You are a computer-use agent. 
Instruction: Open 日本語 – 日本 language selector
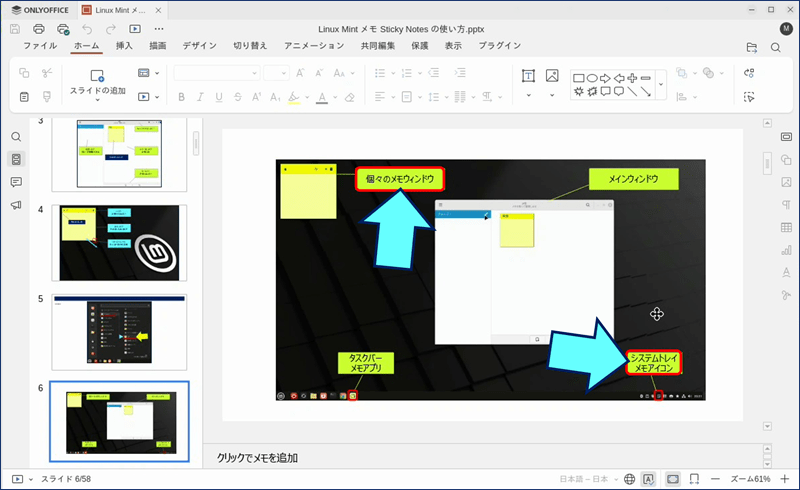coord(588,479)
